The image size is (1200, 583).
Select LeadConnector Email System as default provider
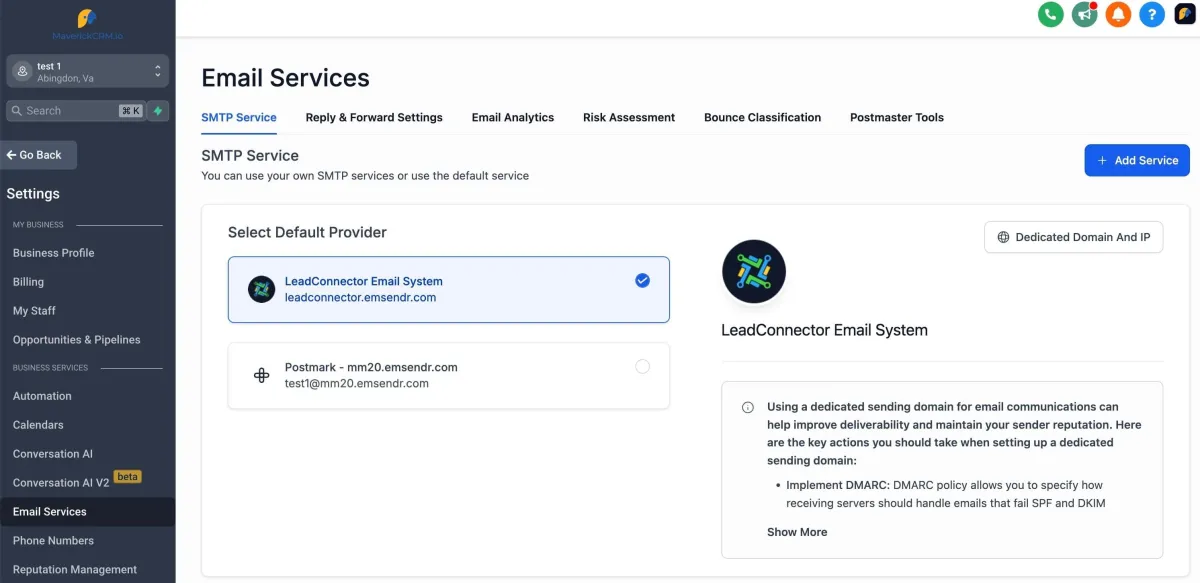click(x=448, y=289)
